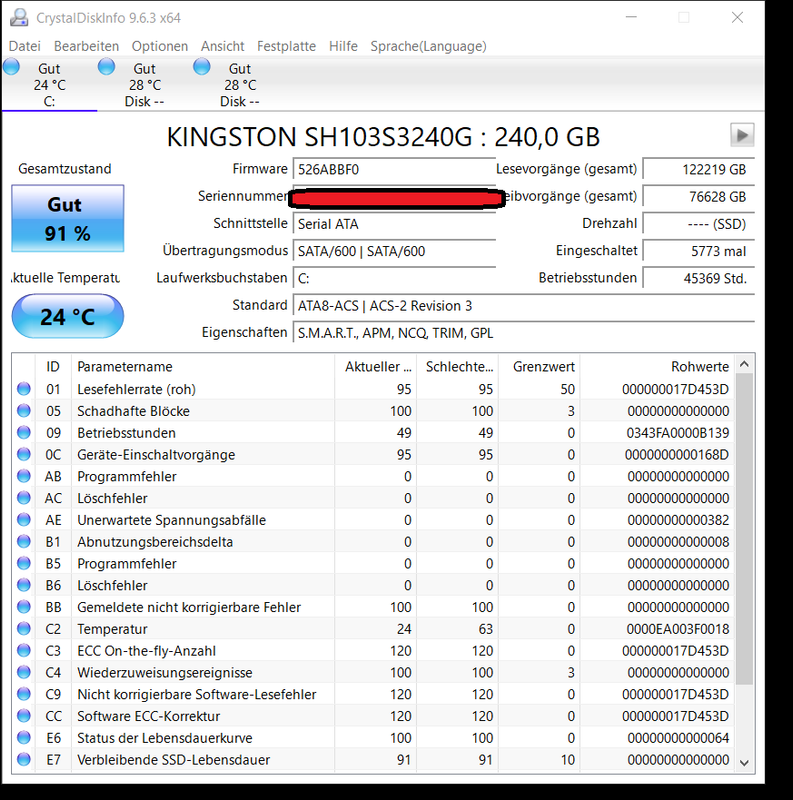Click the Schnittstelle field Serial ATA
The image size is (793, 800).
pyautogui.click(x=394, y=224)
